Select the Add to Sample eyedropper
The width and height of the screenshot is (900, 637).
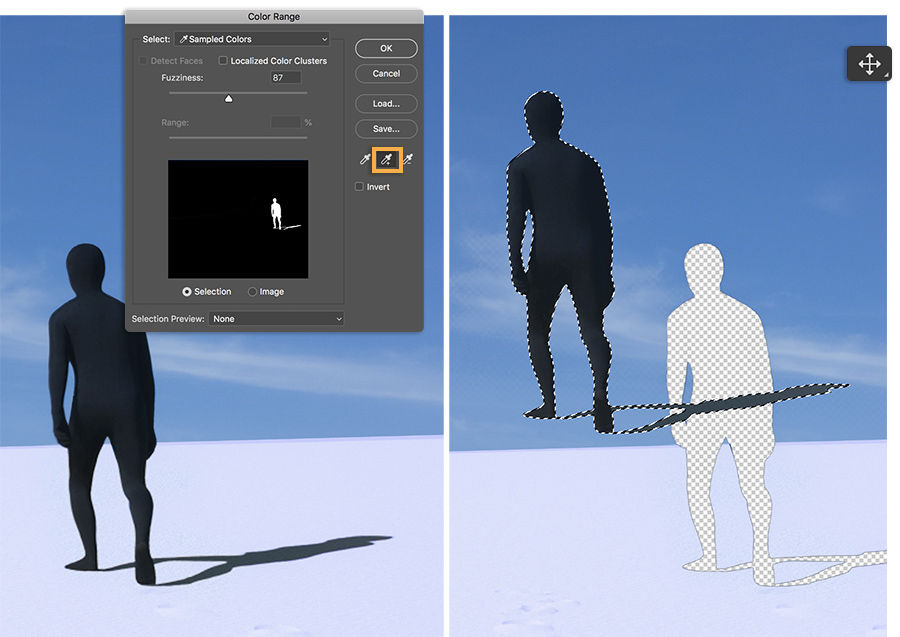(385, 159)
